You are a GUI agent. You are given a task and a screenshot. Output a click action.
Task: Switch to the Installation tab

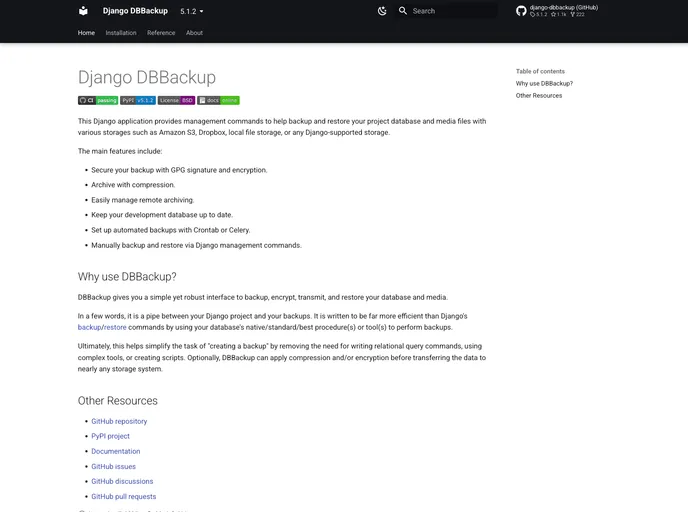point(121,33)
